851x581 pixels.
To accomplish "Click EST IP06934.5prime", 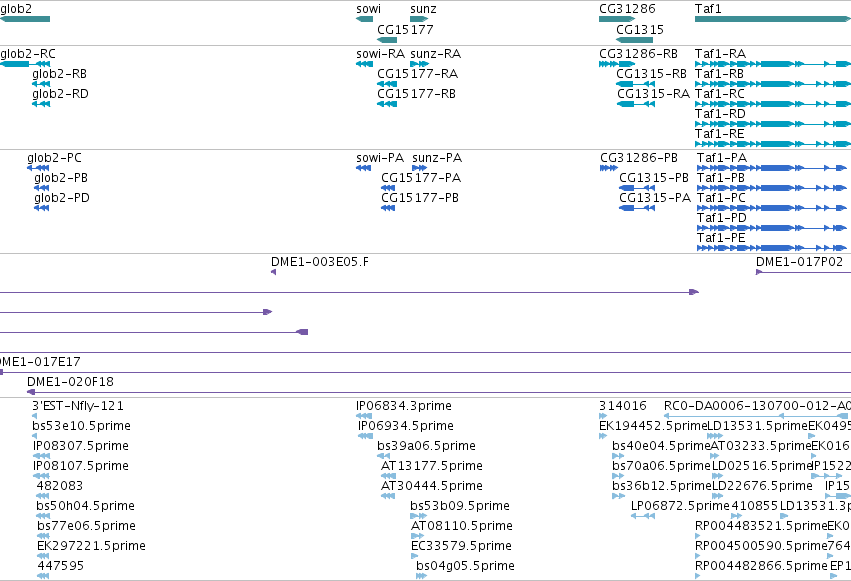I will pyautogui.click(x=365, y=436).
